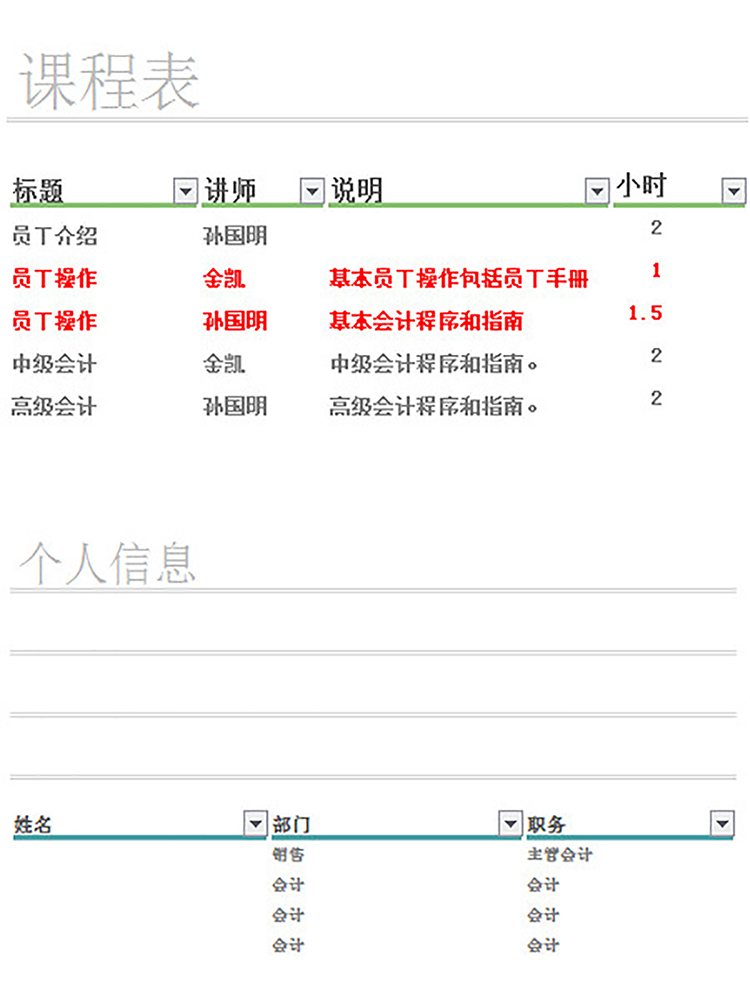Select the red 员工操作 cell taught by 孙国明
The height and width of the screenshot is (1002, 750).
coord(54,321)
